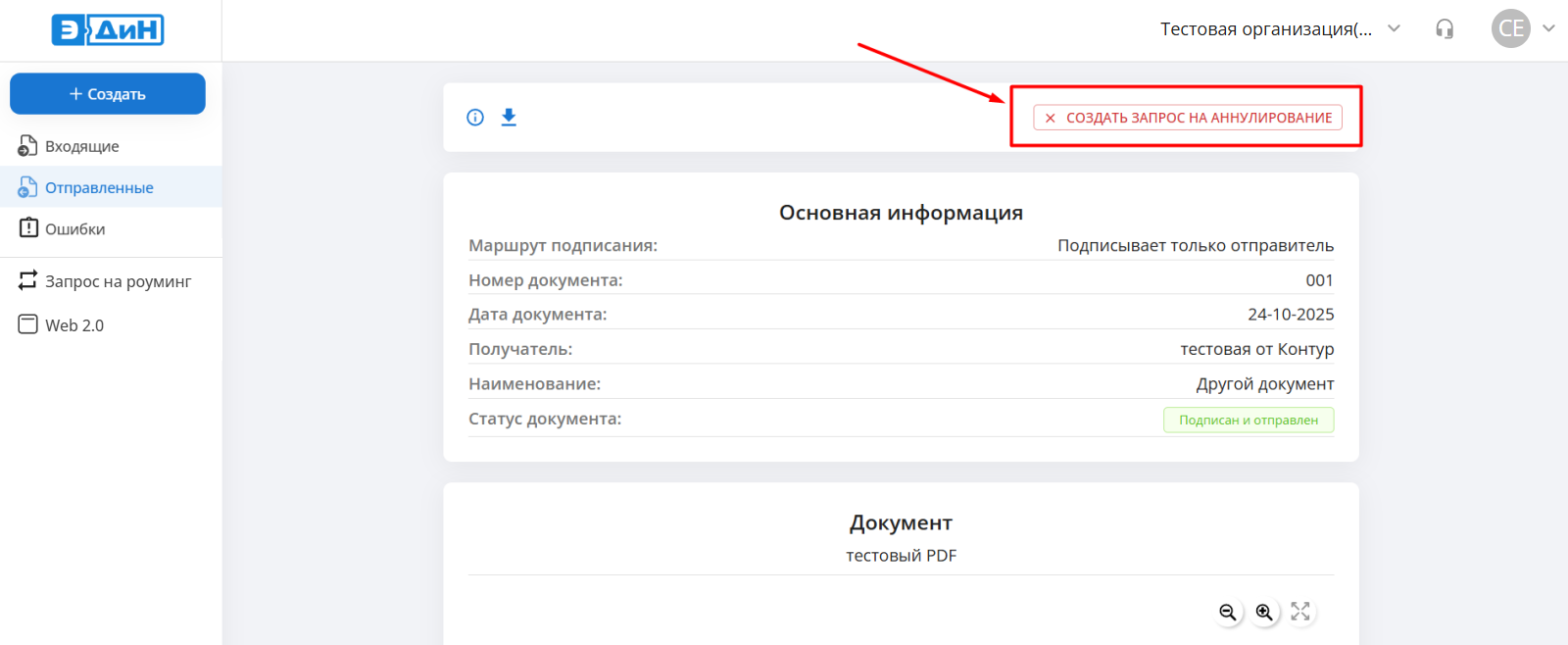The width and height of the screenshot is (1568, 645).
Task: Select Запрос на роуминг
Action: [x=118, y=281]
